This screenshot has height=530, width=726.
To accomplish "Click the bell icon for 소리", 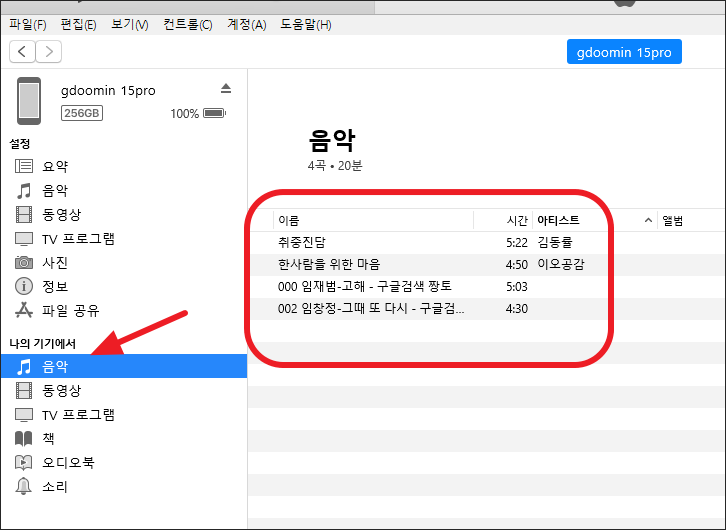I will point(24,486).
